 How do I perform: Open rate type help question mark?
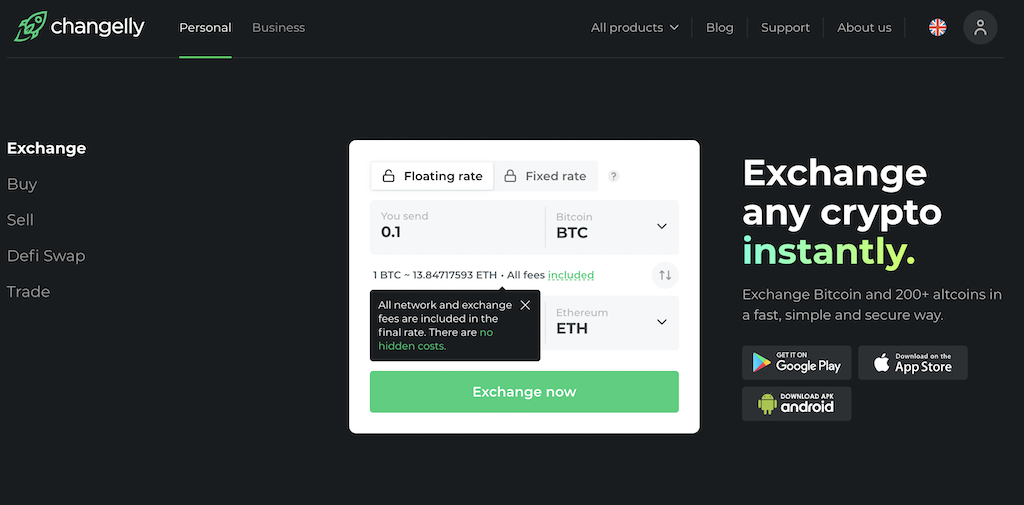[613, 176]
